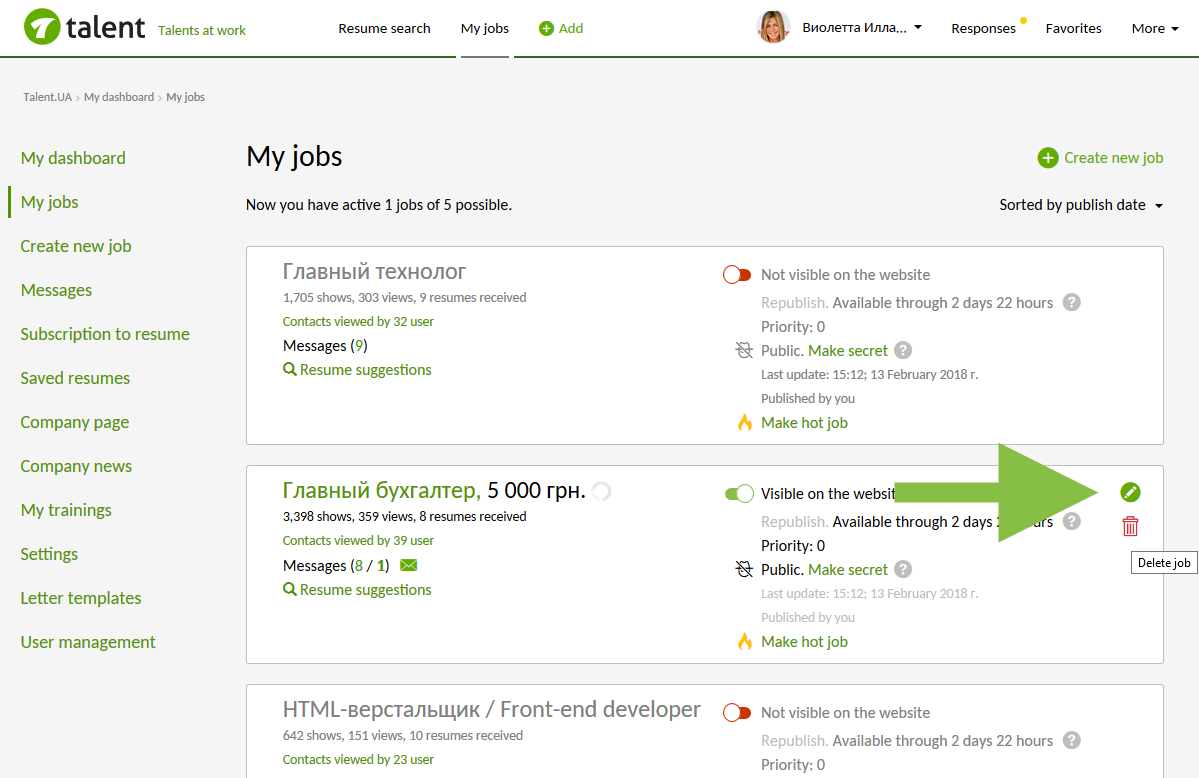This screenshot has width=1199, height=778.
Task: Click help icon next to first Republish availability
Action: coord(1071,302)
